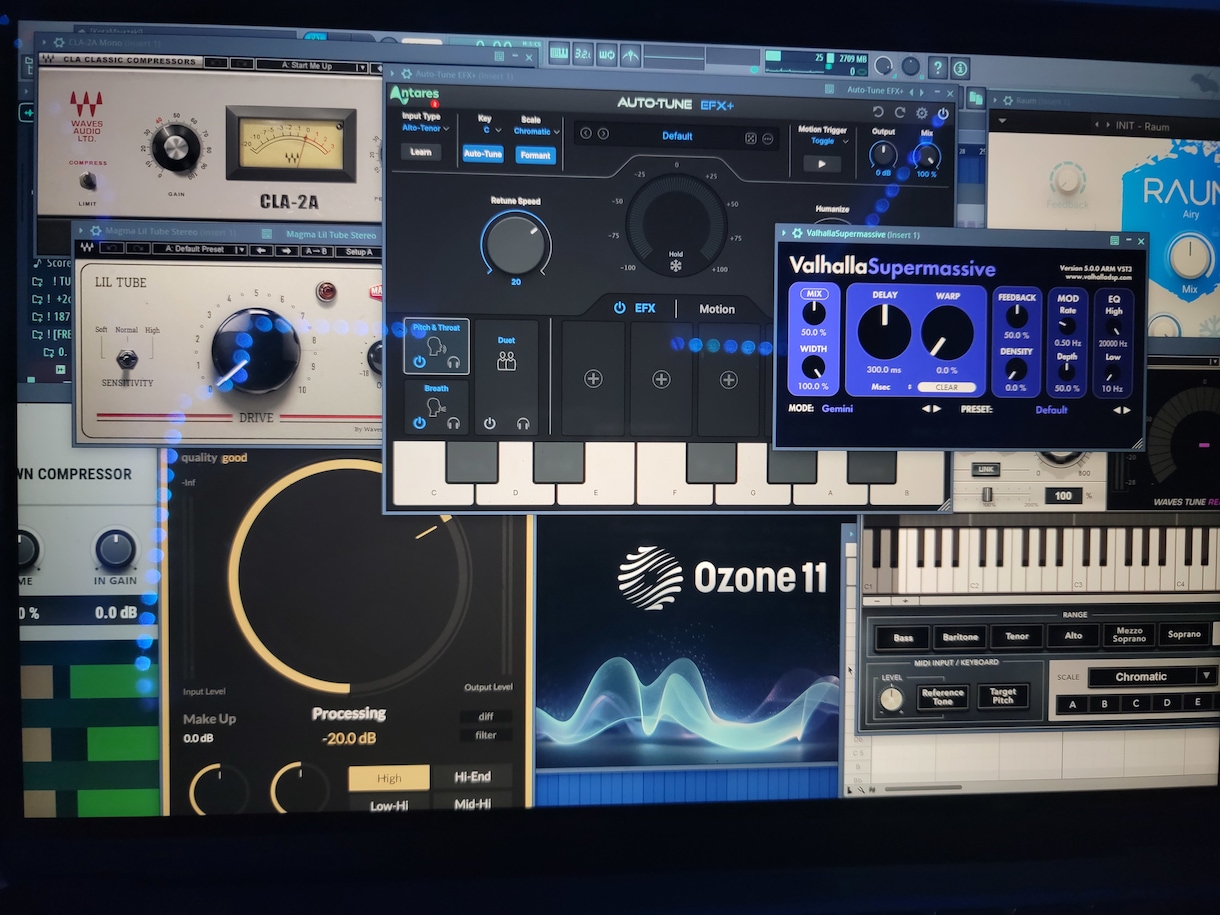Open the Input Type Alto-Tenor dropdown
This screenshot has width=1220, height=915.
click(425, 128)
